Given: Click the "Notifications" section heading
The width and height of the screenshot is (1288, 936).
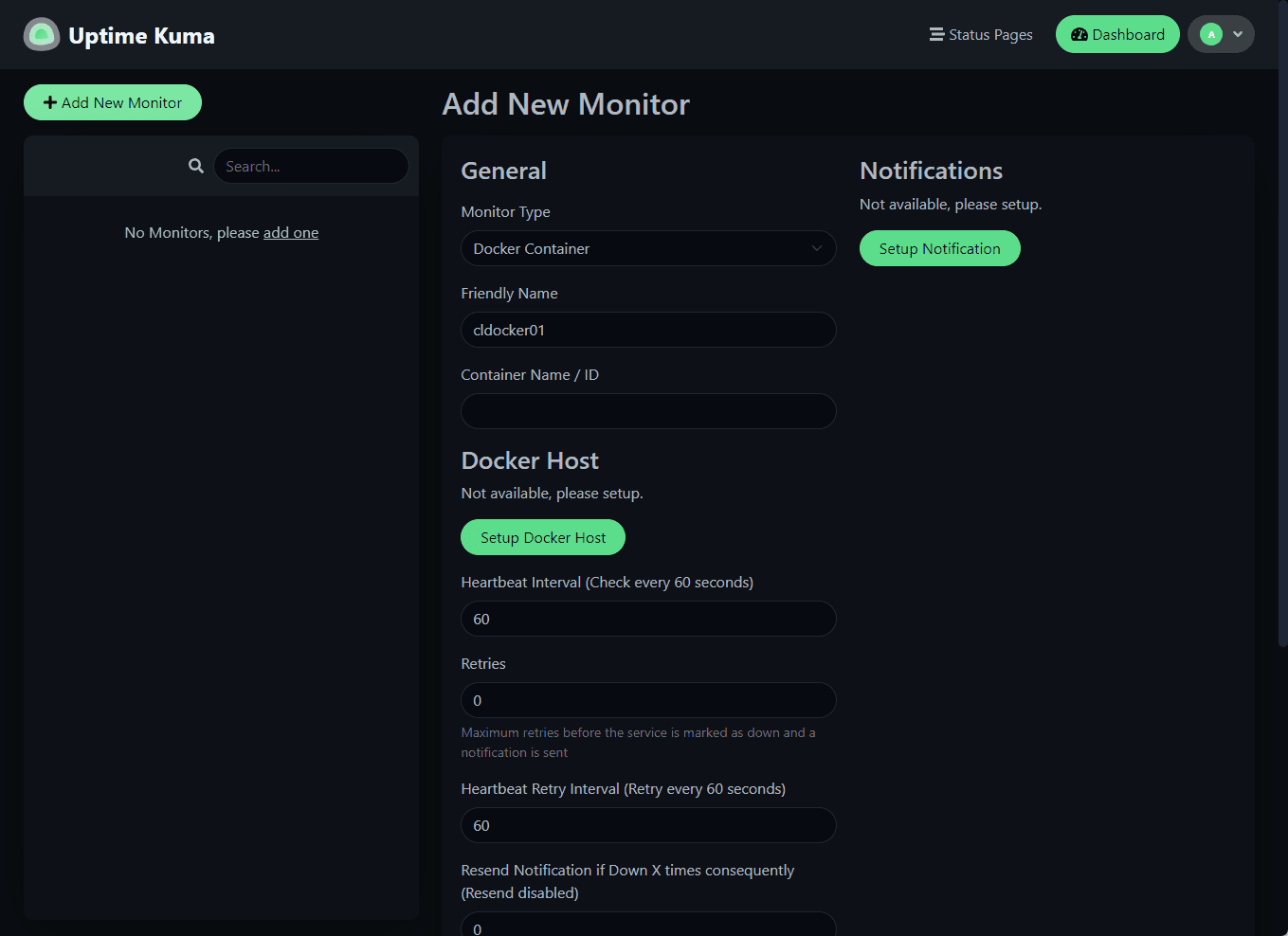Looking at the screenshot, I should [x=931, y=171].
